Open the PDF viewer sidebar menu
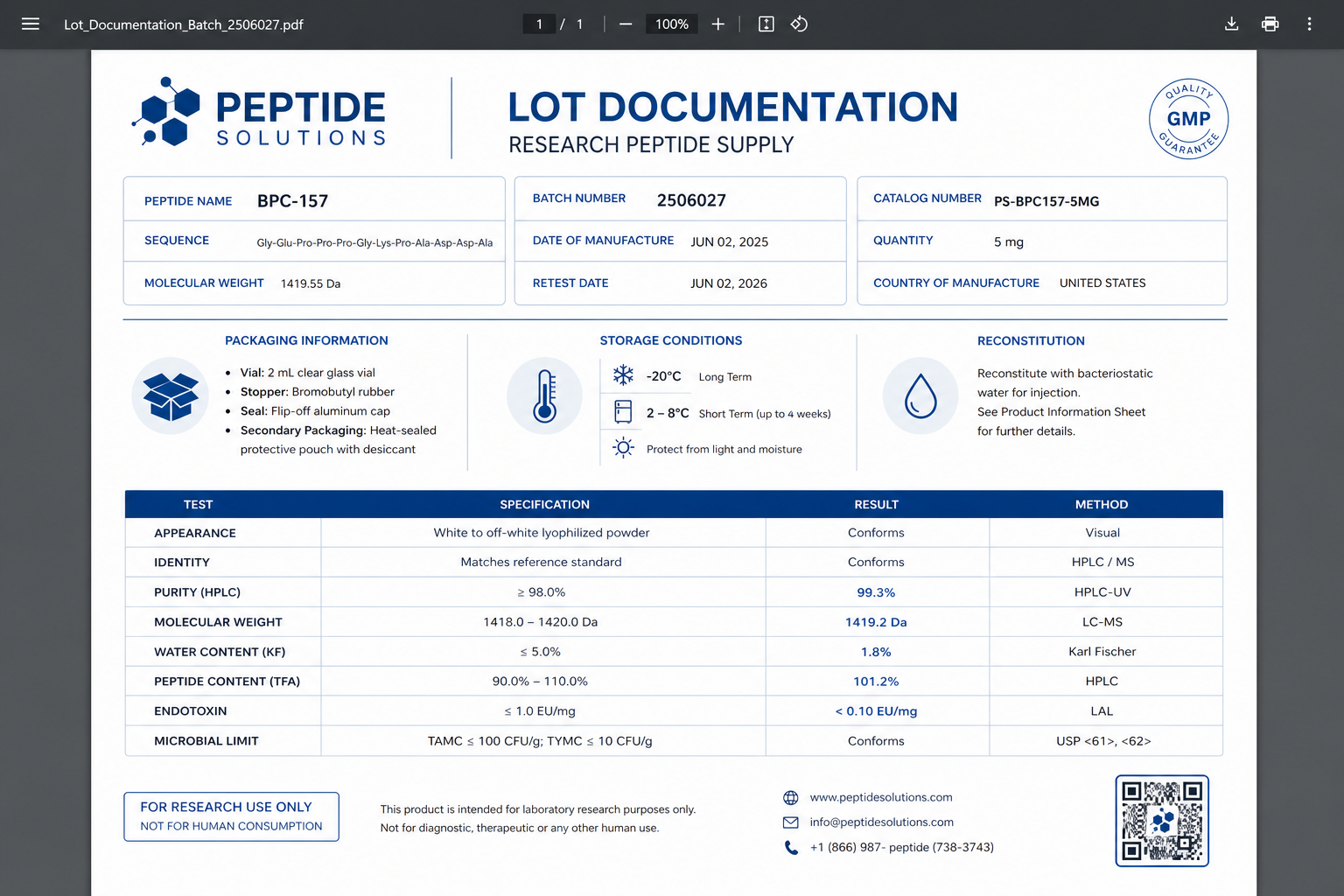Image resolution: width=1344 pixels, height=896 pixels. [31, 24]
